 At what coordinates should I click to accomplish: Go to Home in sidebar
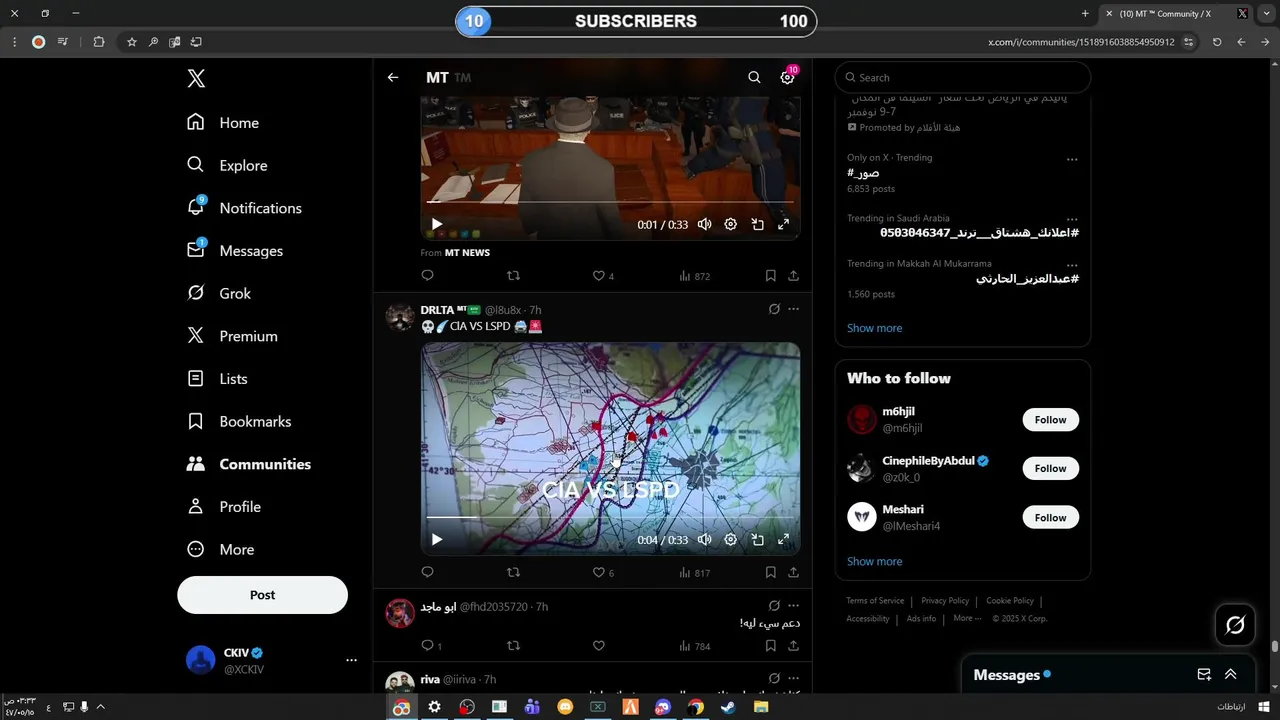point(223,122)
